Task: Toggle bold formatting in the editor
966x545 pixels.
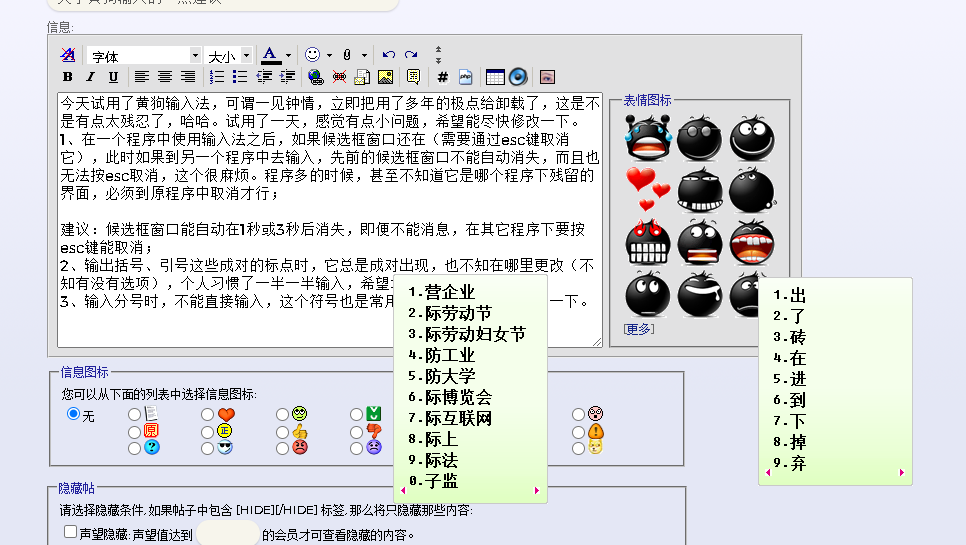Action: pos(68,77)
